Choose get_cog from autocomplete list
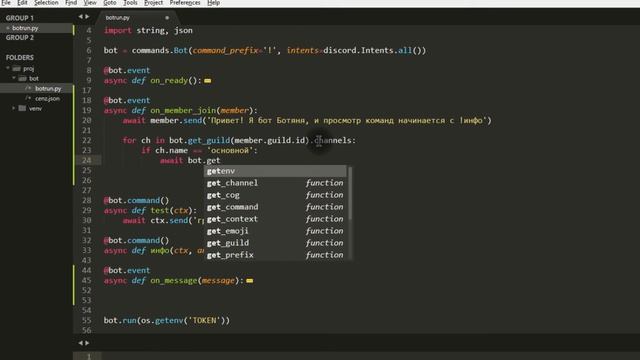The height and width of the screenshot is (360, 640). point(275,195)
